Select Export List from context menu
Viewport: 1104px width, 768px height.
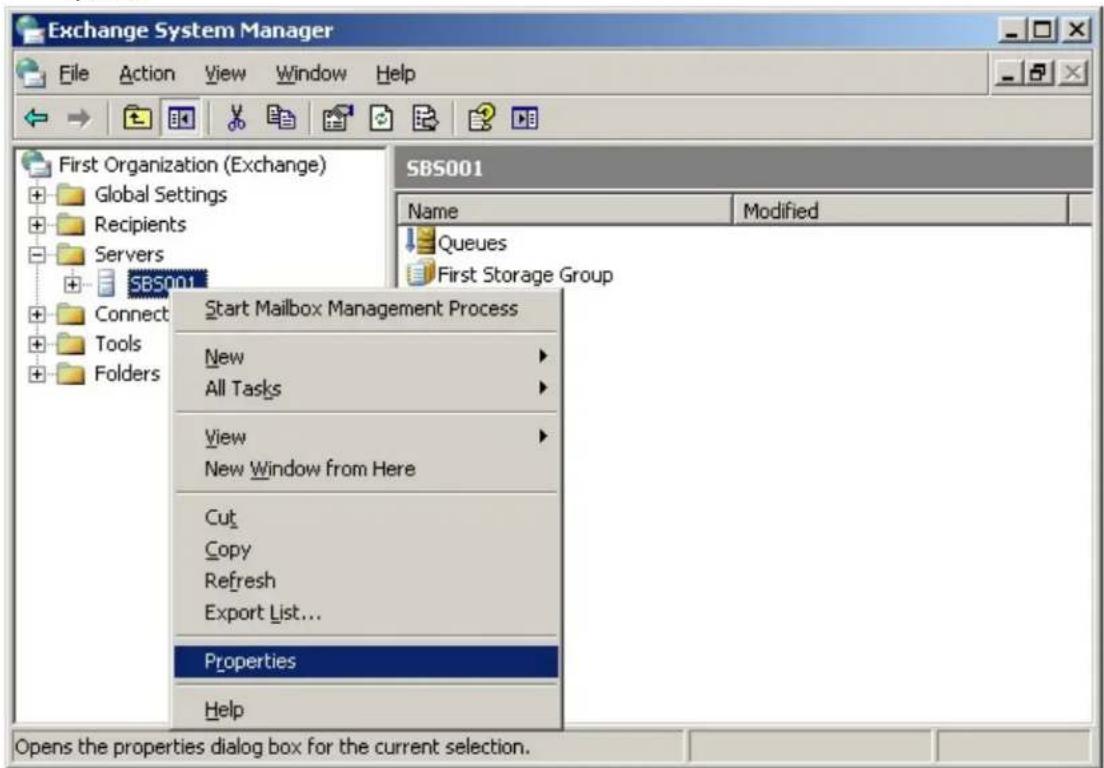point(366,612)
